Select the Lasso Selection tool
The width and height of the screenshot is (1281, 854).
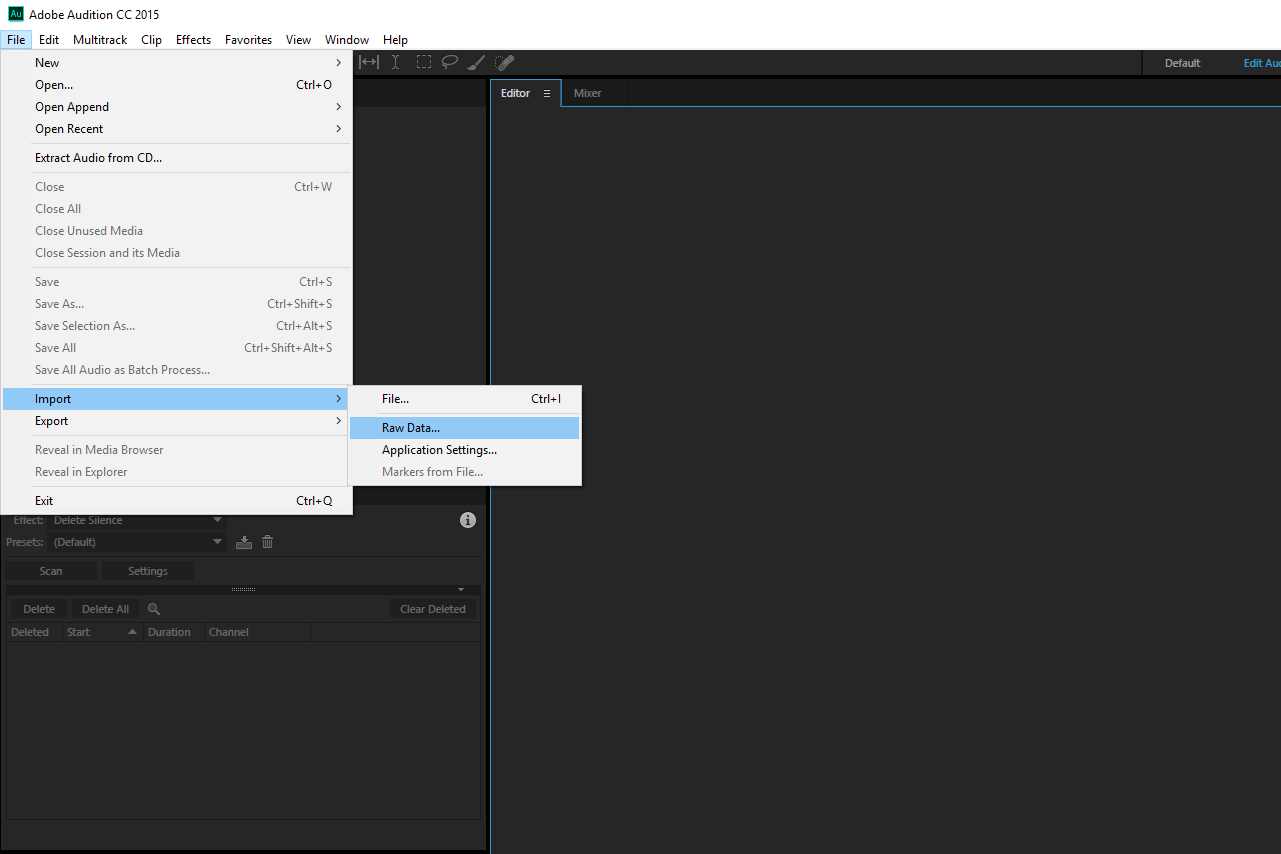tap(450, 62)
